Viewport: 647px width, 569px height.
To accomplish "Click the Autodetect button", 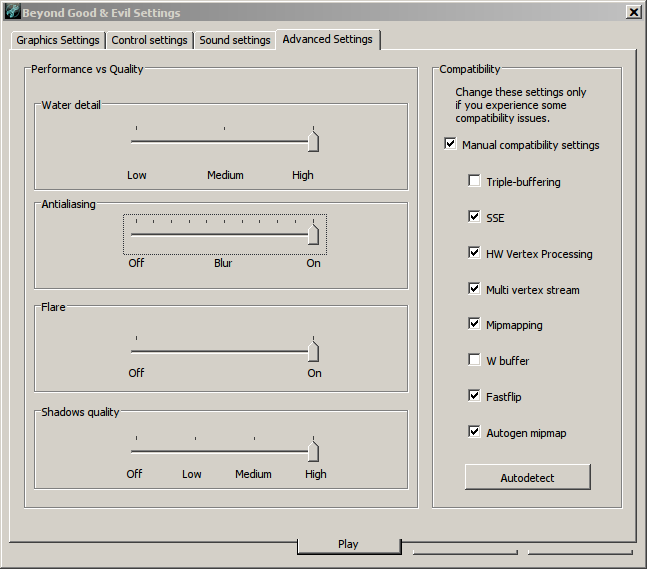I will [528, 477].
